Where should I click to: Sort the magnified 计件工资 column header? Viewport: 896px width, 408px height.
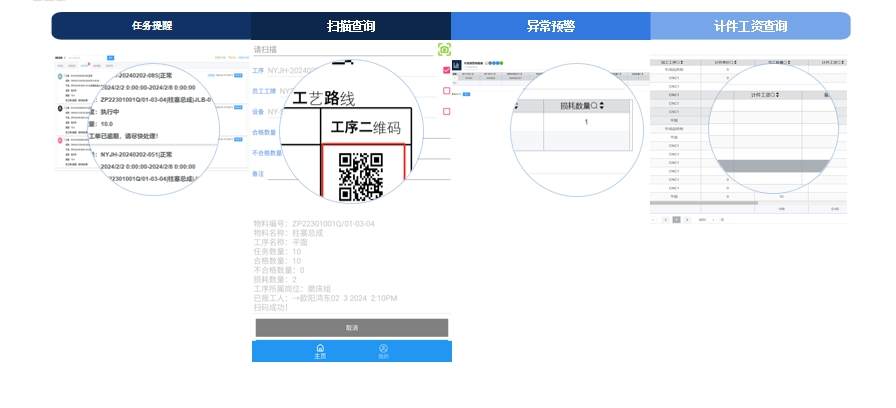point(765,95)
